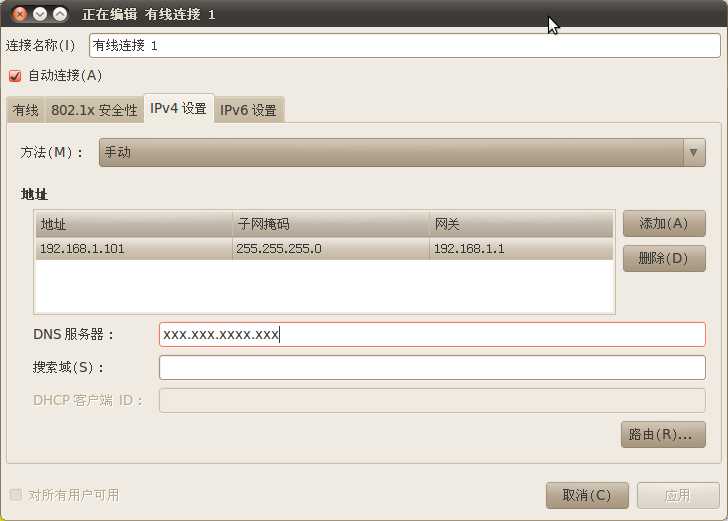Select the netmask cell 255.255.255.0

click(x=331, y=249)
